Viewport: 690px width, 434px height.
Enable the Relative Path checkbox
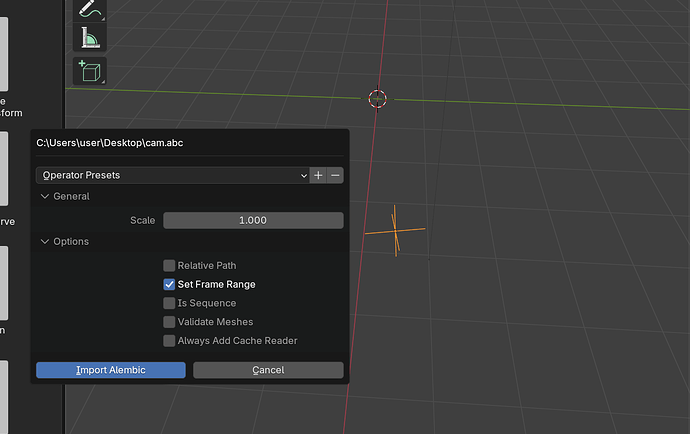click(169, 265)
